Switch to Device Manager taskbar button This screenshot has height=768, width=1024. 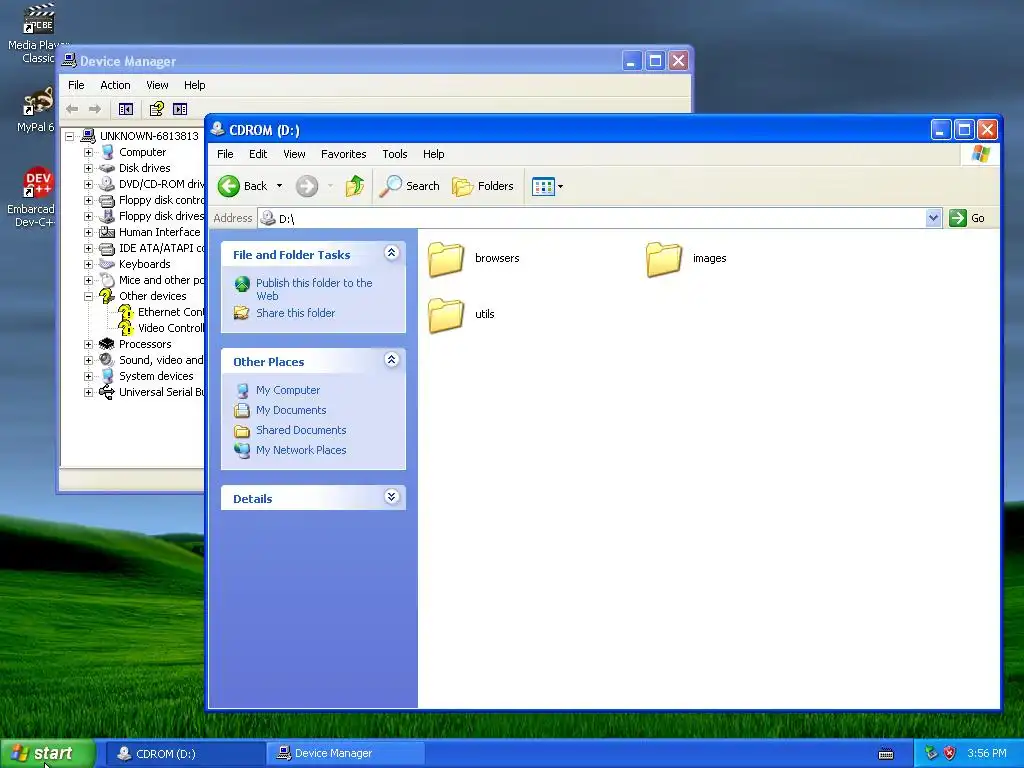tap(345, 754)
